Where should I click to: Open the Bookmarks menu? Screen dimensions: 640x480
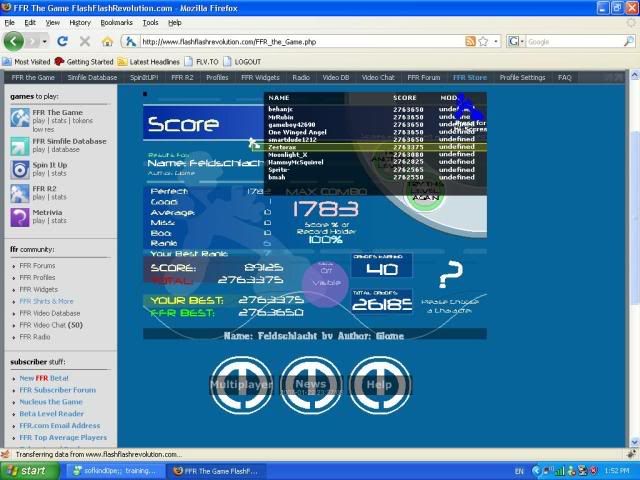pyautogui.click(x=116, y=22)
